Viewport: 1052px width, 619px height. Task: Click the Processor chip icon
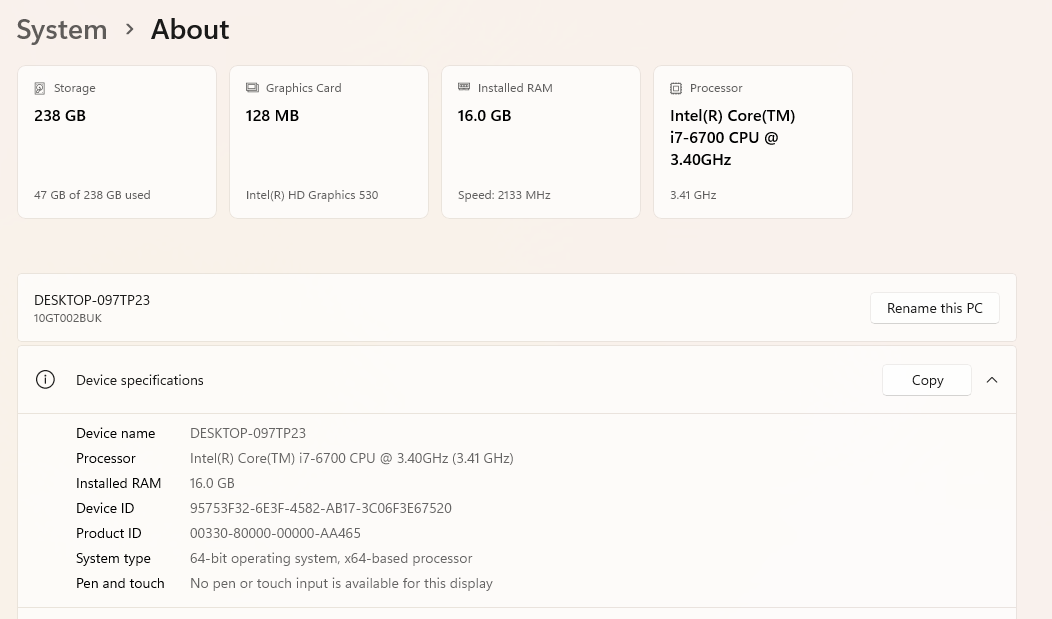[x=676, y=88]
